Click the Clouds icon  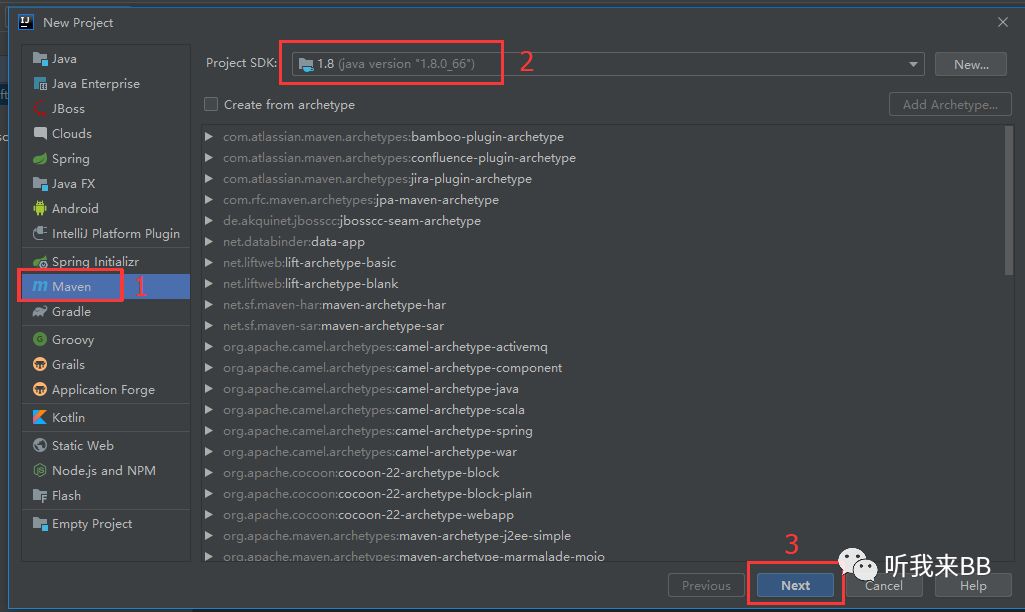[x=40, y=133]
